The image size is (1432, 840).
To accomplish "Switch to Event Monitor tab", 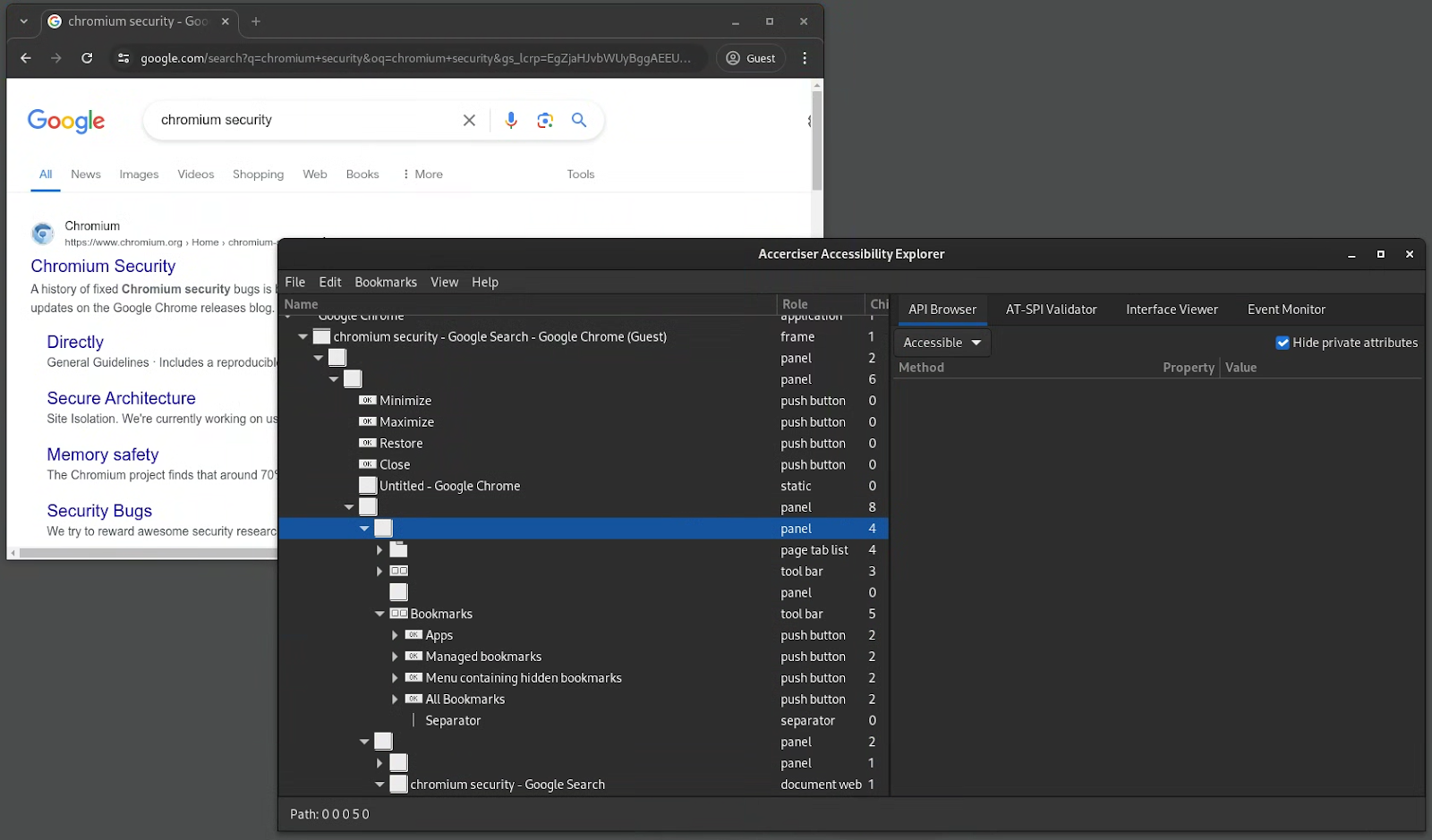I will tap(1286, 310).
